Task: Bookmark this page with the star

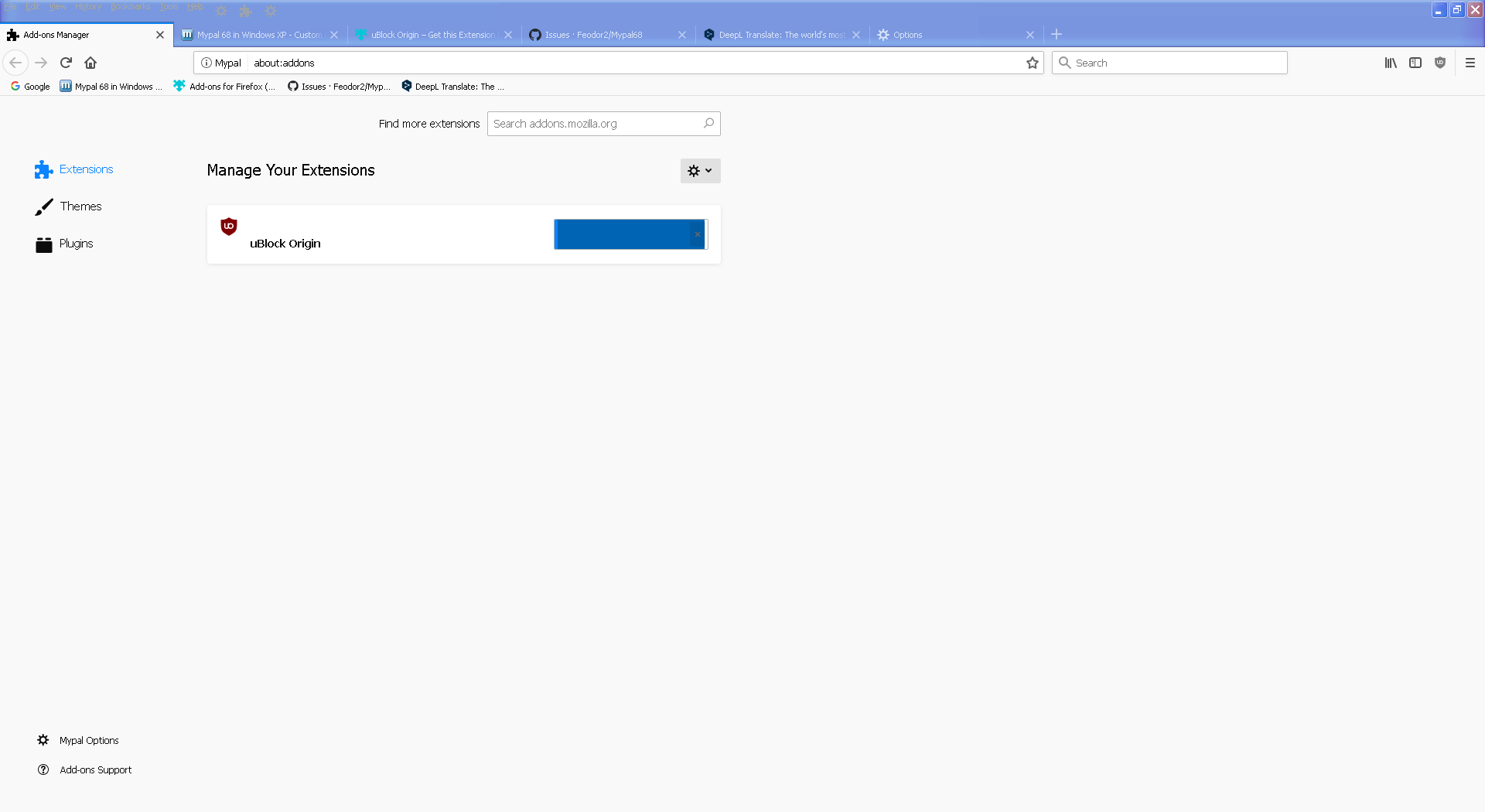Action: tap(1032, 63)
